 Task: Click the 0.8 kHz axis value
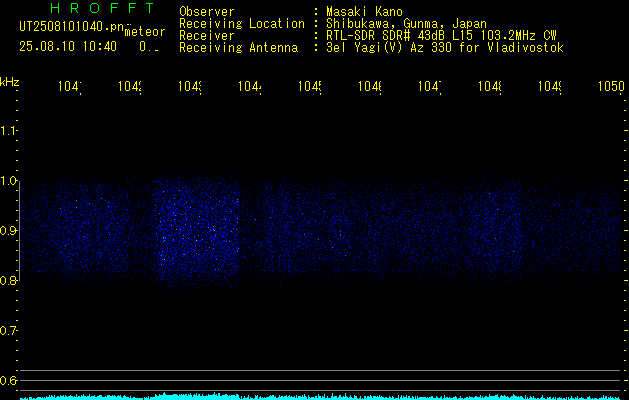point(8,280)
